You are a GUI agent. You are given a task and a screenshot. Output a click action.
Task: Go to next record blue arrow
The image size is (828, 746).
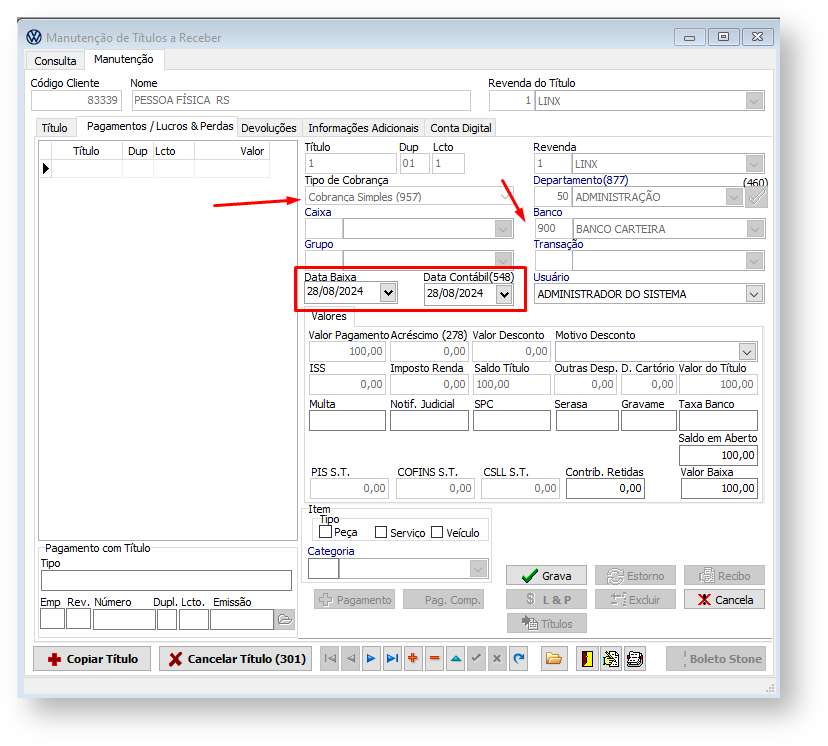[371, 658]
